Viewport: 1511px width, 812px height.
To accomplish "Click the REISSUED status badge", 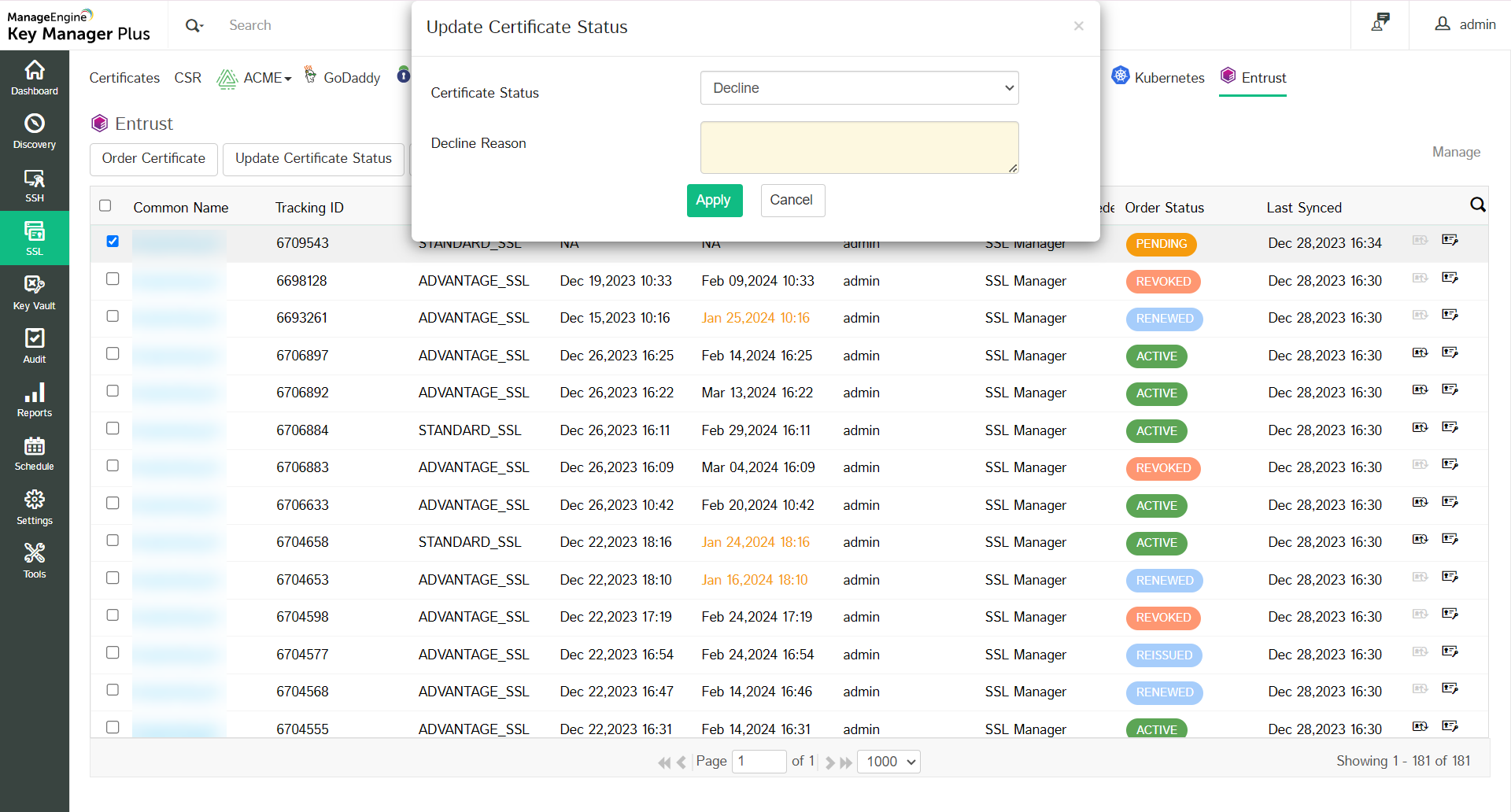I will [x=1165, y=655].
